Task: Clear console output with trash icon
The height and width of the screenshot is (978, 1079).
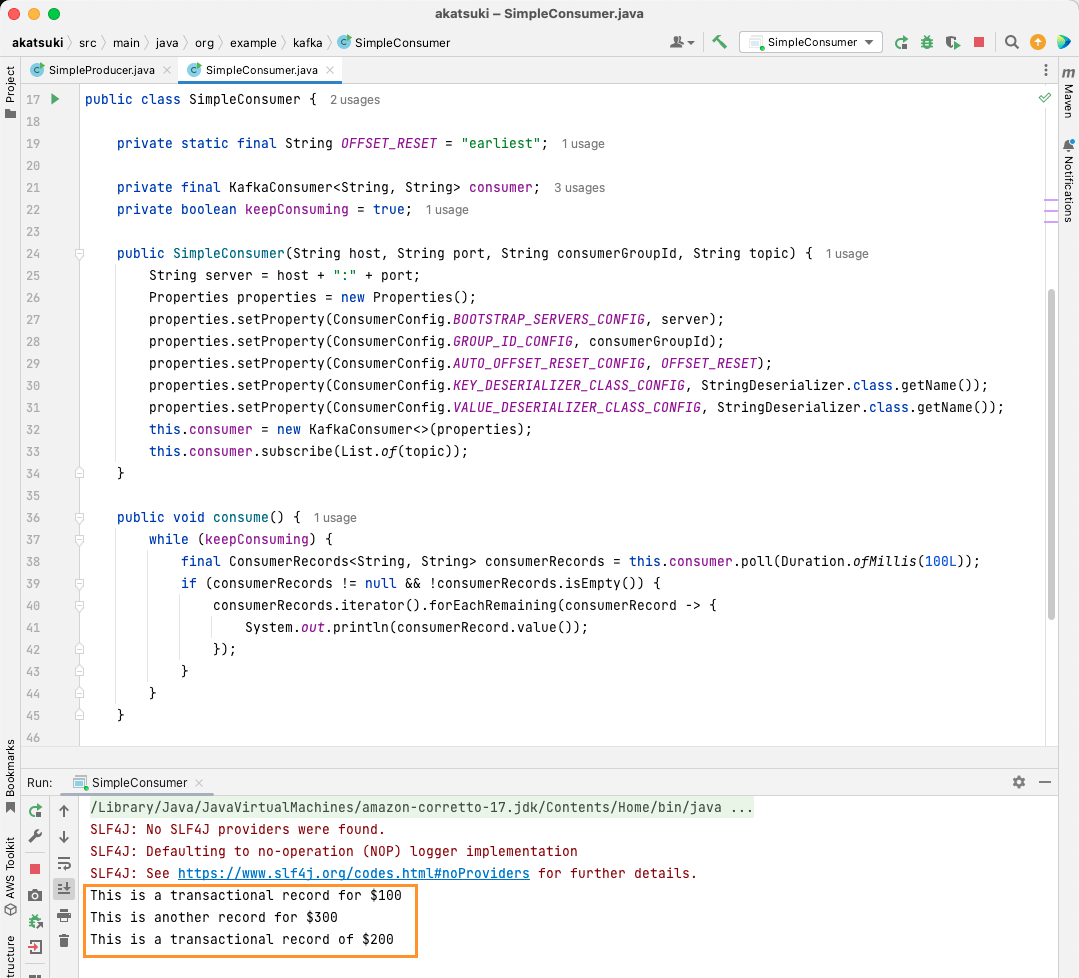Action: point(63,940)
